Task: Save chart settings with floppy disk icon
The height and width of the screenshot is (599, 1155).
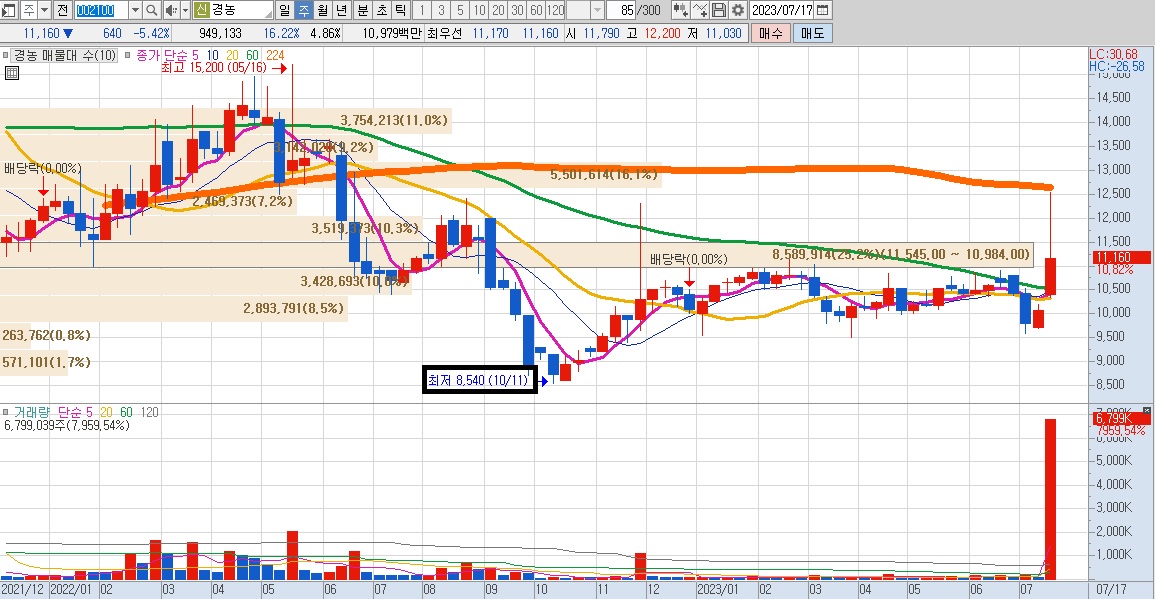Action: (x=719, y=10)
